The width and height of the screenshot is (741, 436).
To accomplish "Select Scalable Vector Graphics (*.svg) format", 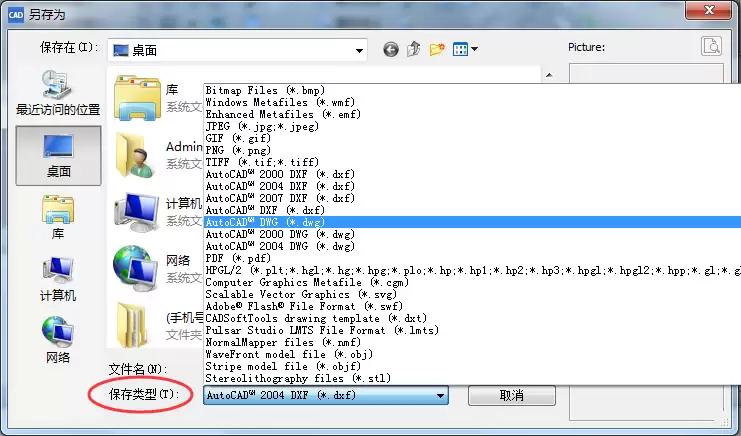I will click(x=472, y=294).
